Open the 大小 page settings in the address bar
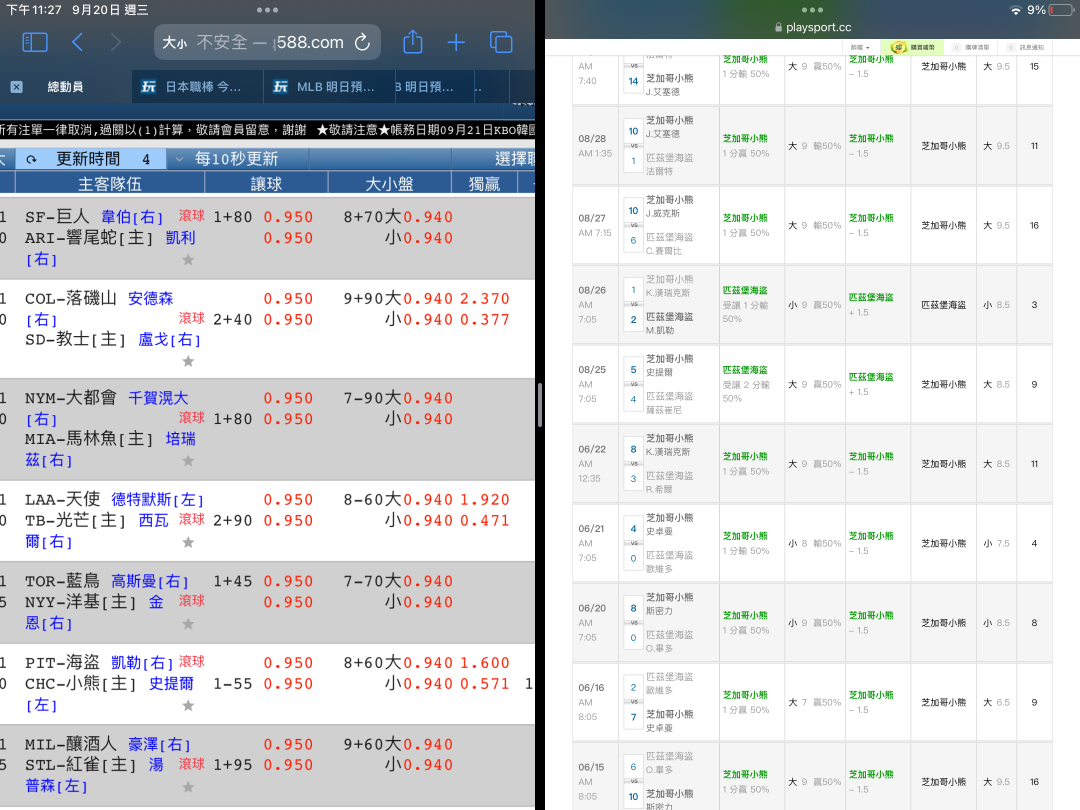 tap(174, 43)
